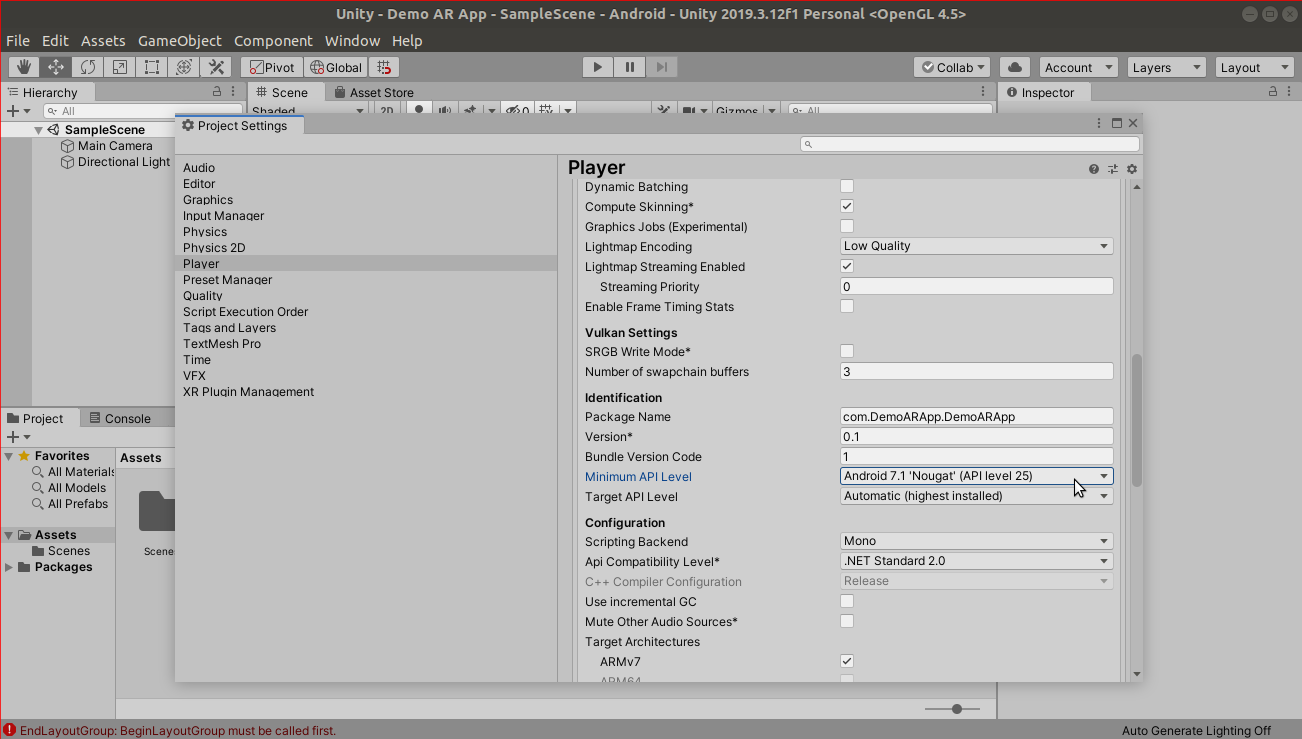The width and height of the screenshot is (1302, 739).
Task: Toggle Lightmap Streaming Enabled checkbox
Action: click(x=847, y=266)
